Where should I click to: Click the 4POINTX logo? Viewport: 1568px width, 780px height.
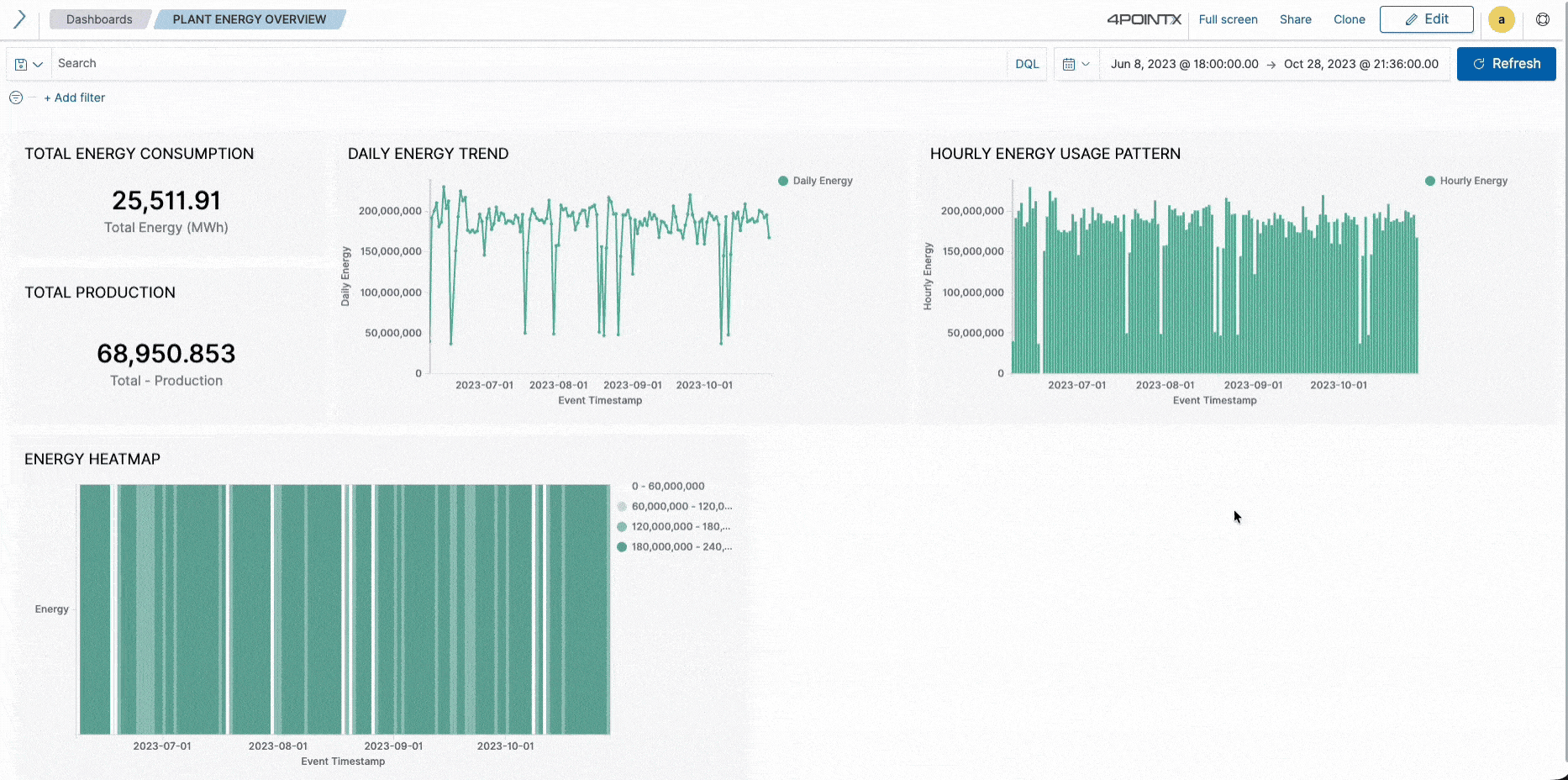pos(1144,19)
